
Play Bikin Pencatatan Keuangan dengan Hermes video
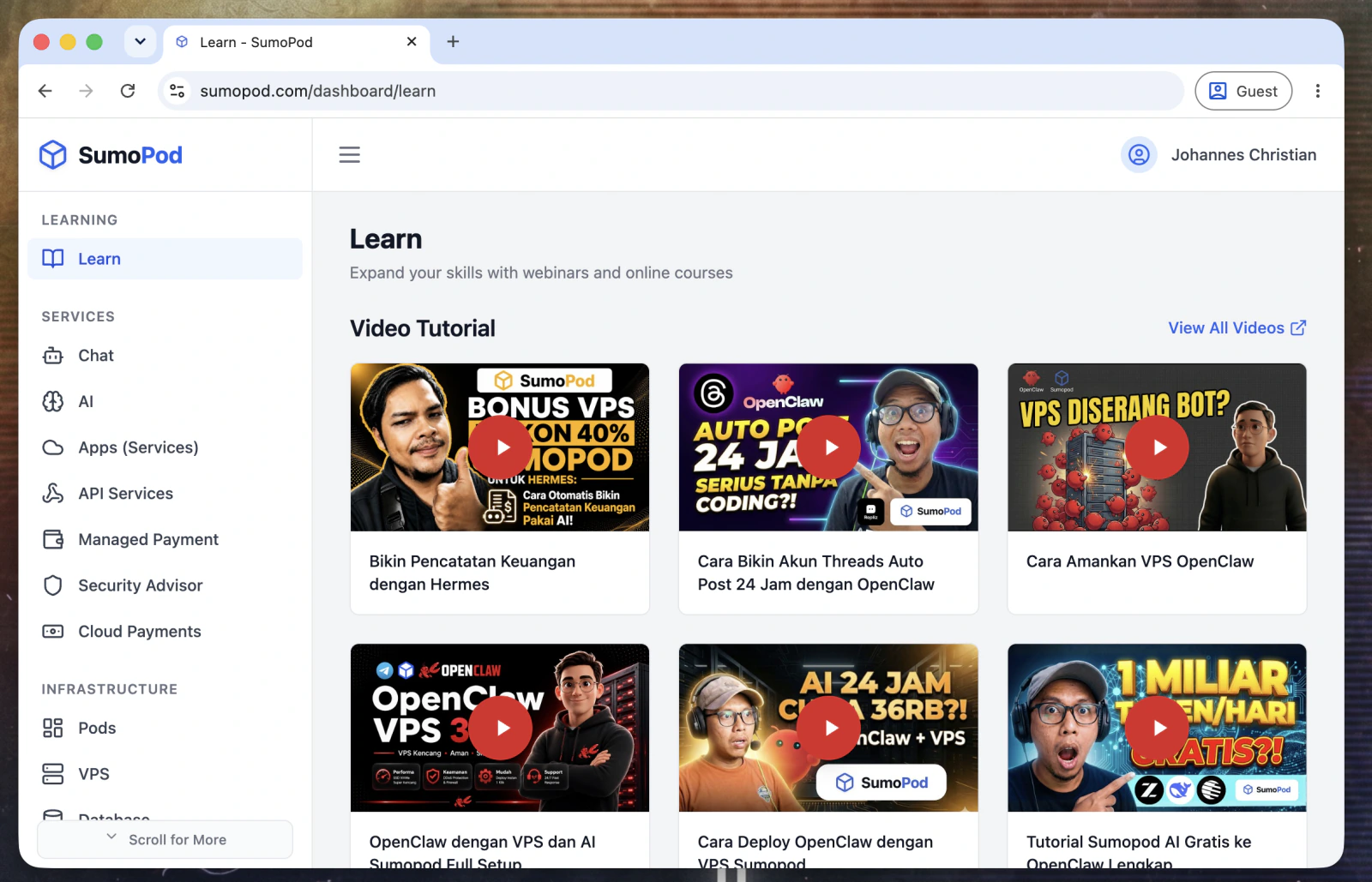[501, 447]
